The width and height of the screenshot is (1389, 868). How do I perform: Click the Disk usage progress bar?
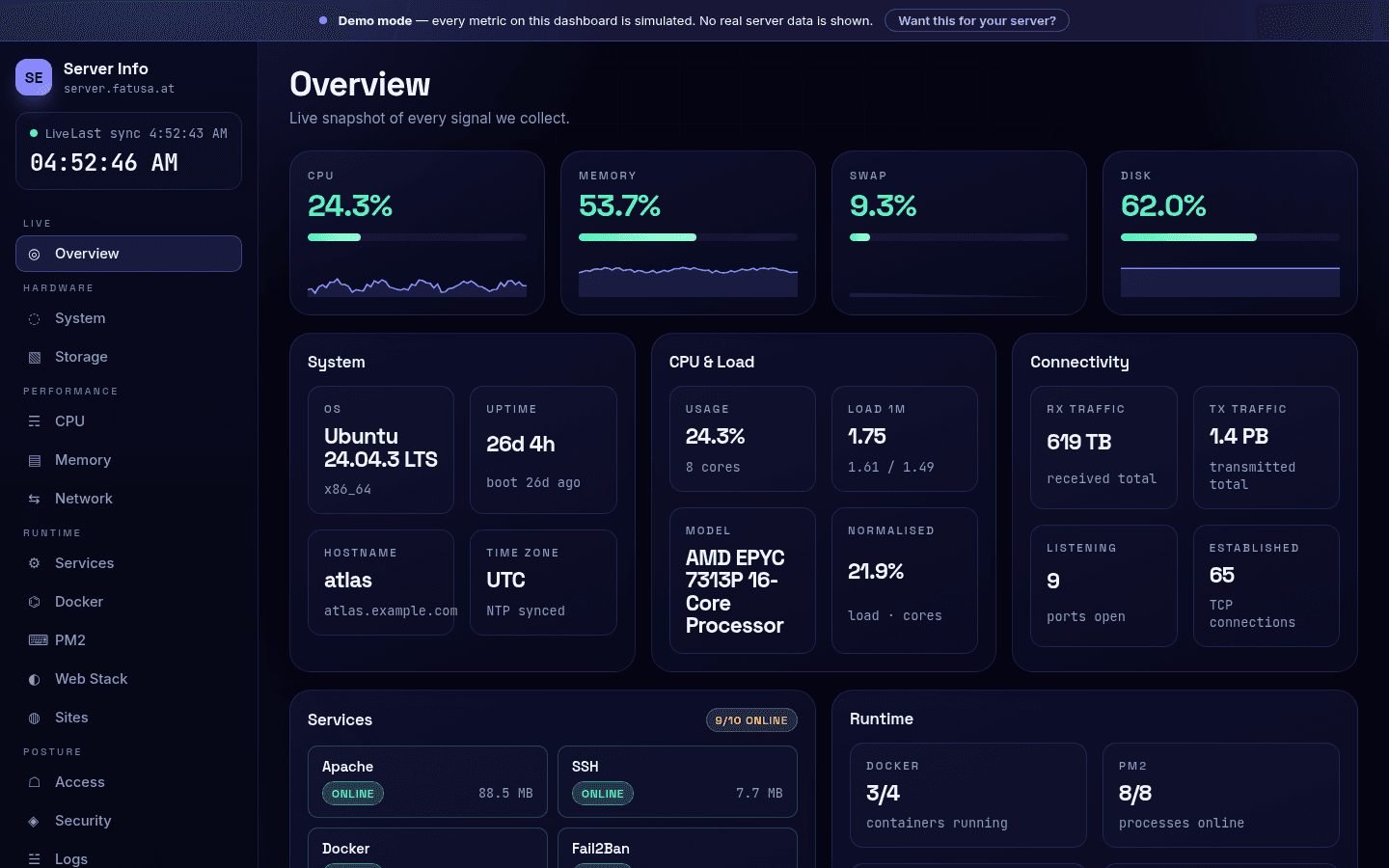coord(1230,237)
